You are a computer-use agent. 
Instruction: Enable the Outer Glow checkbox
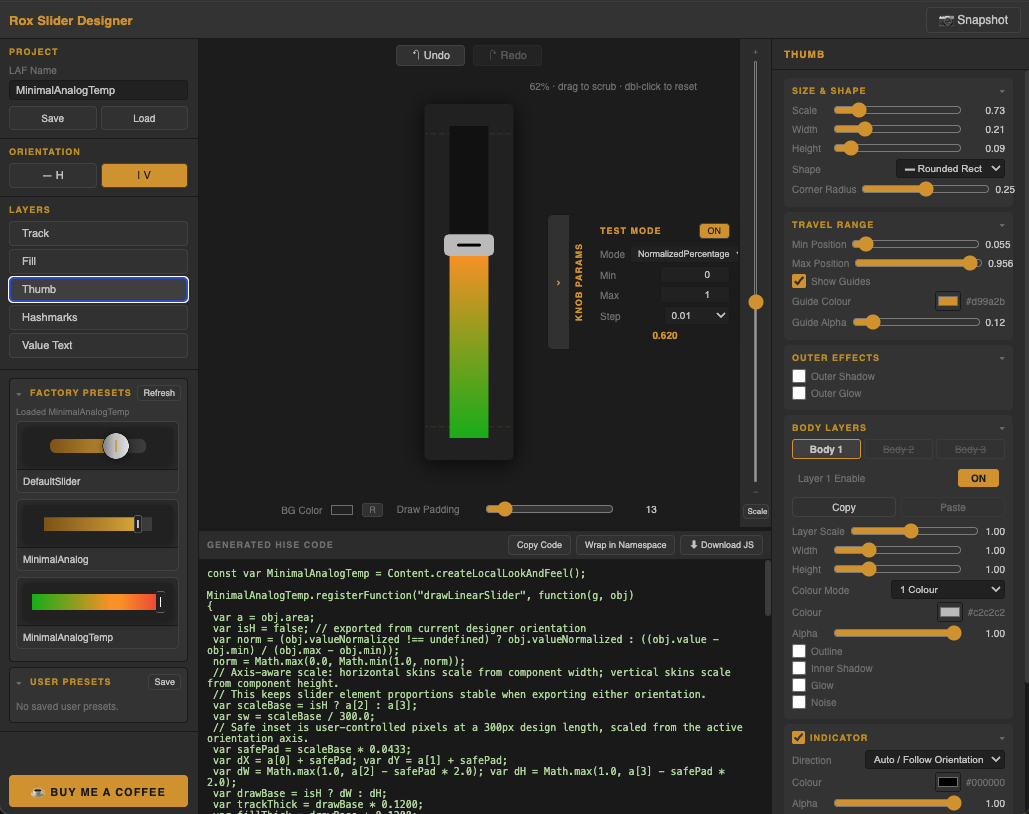(x=799, y=393)
